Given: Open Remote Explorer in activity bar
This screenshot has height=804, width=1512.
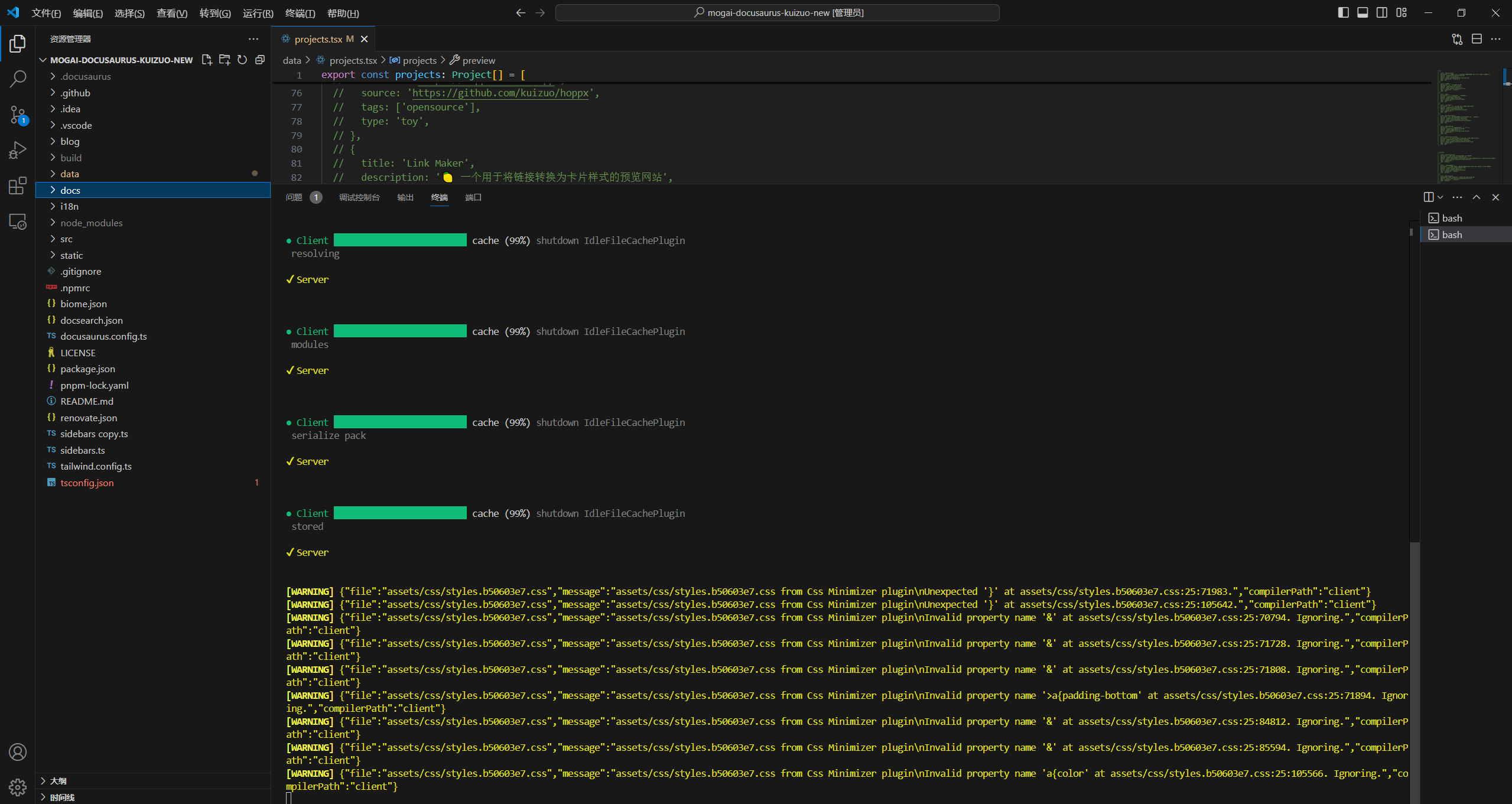Looking at the screenshot, I should point(18,222).
